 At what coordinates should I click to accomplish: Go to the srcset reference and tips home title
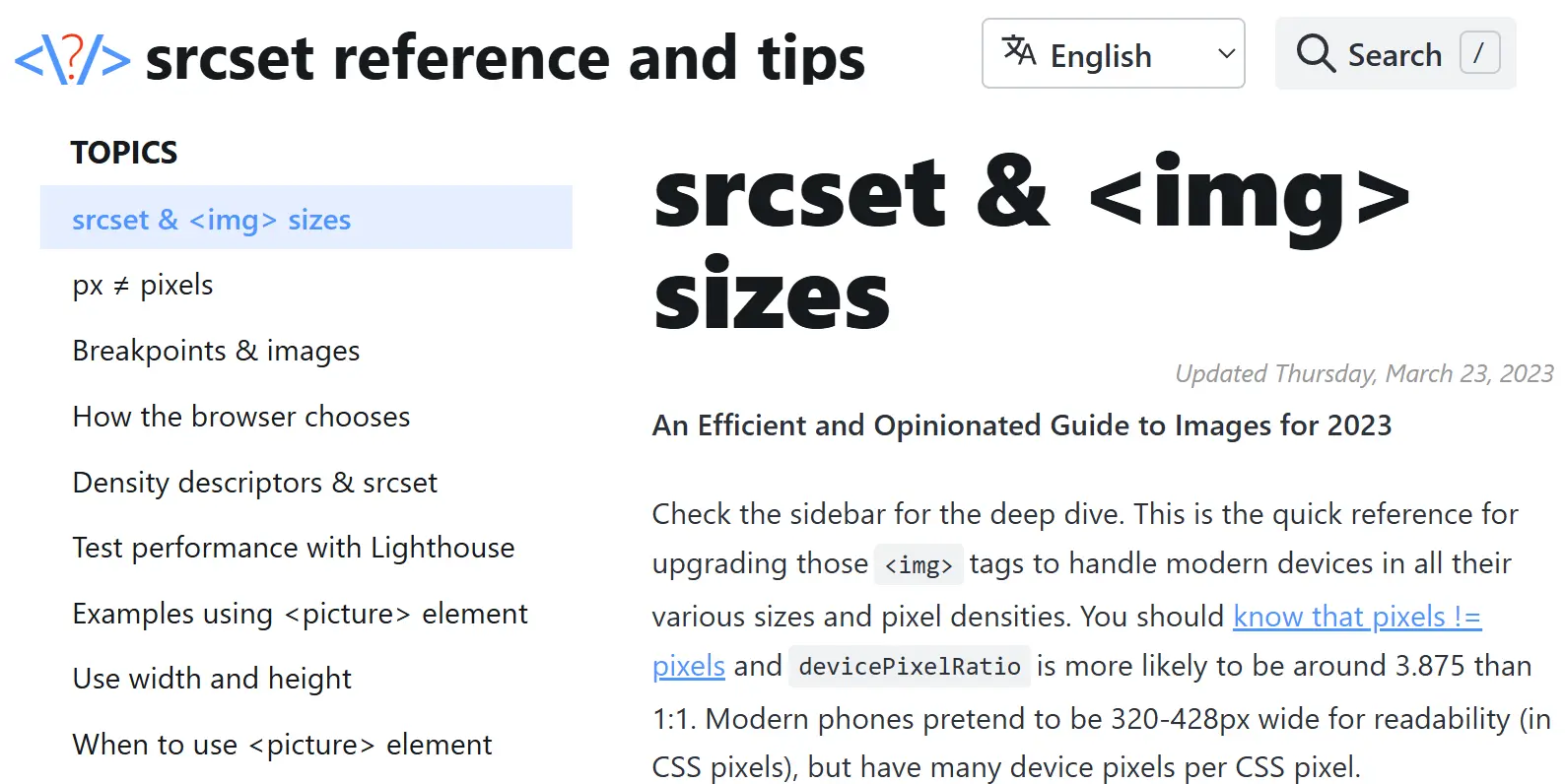(505, 58)
